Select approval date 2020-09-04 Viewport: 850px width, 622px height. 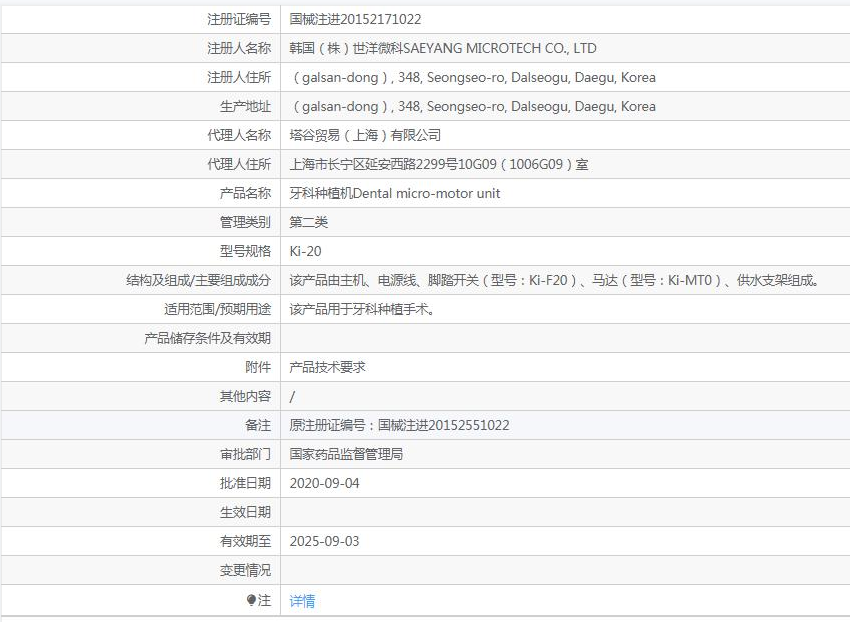pos(324,483)
